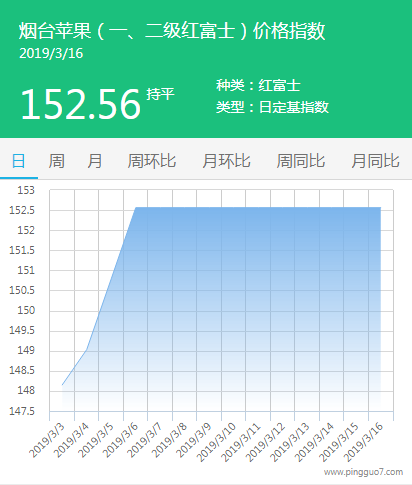Select the 日 daily tab

tap(18, 161)
